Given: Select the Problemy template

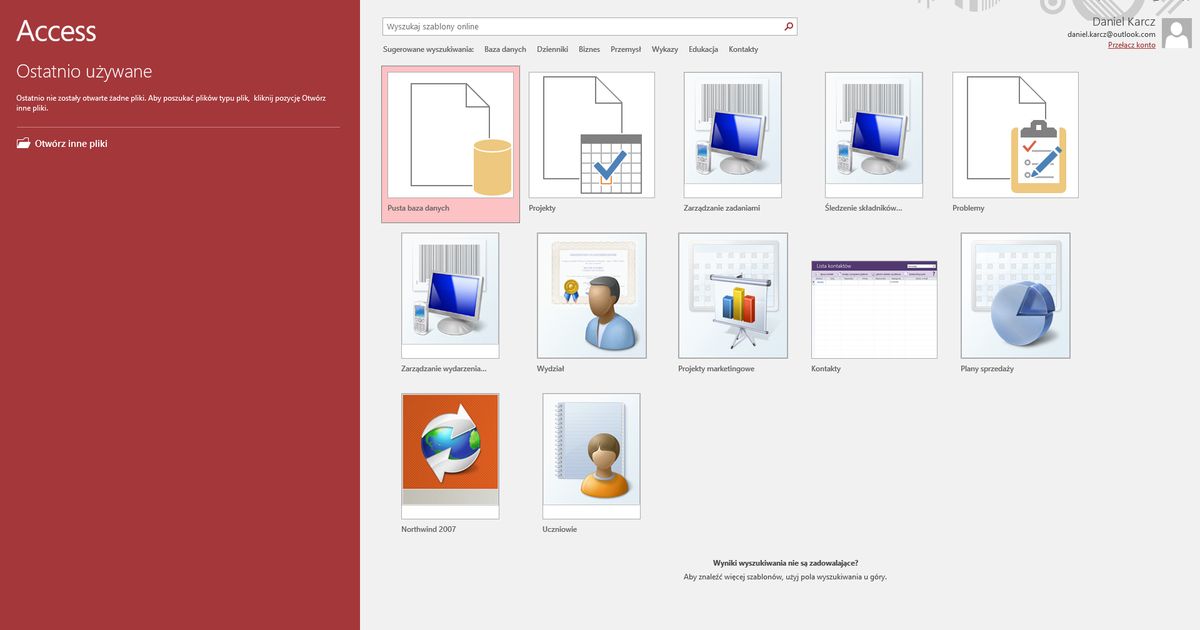Looking at the screenshot, I should (1015, 135).
